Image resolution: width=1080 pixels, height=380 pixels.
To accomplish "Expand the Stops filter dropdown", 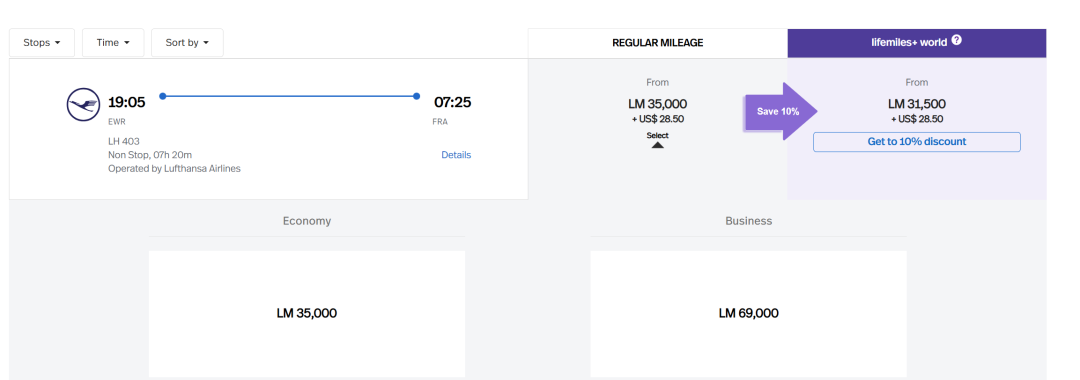I will click(x=42, y=43).
